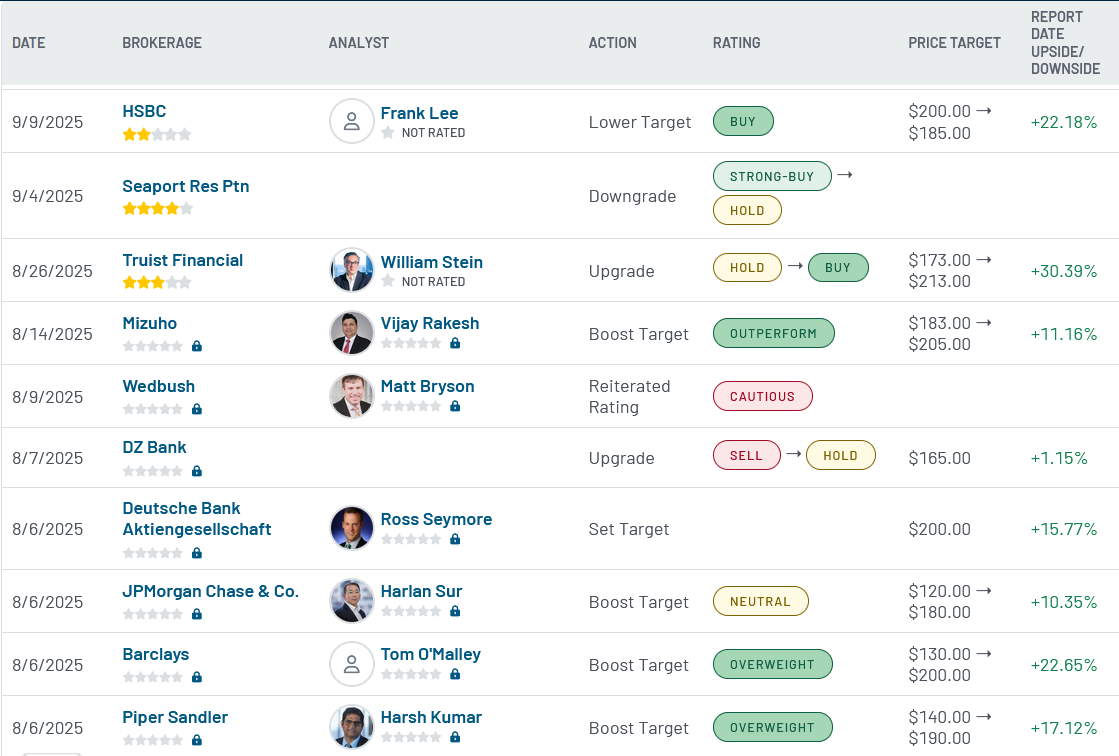Open analyst Vijay Rakesh's profile
Screen dimensions: 1119x756
pyautogui.click(x=430, y=323)
